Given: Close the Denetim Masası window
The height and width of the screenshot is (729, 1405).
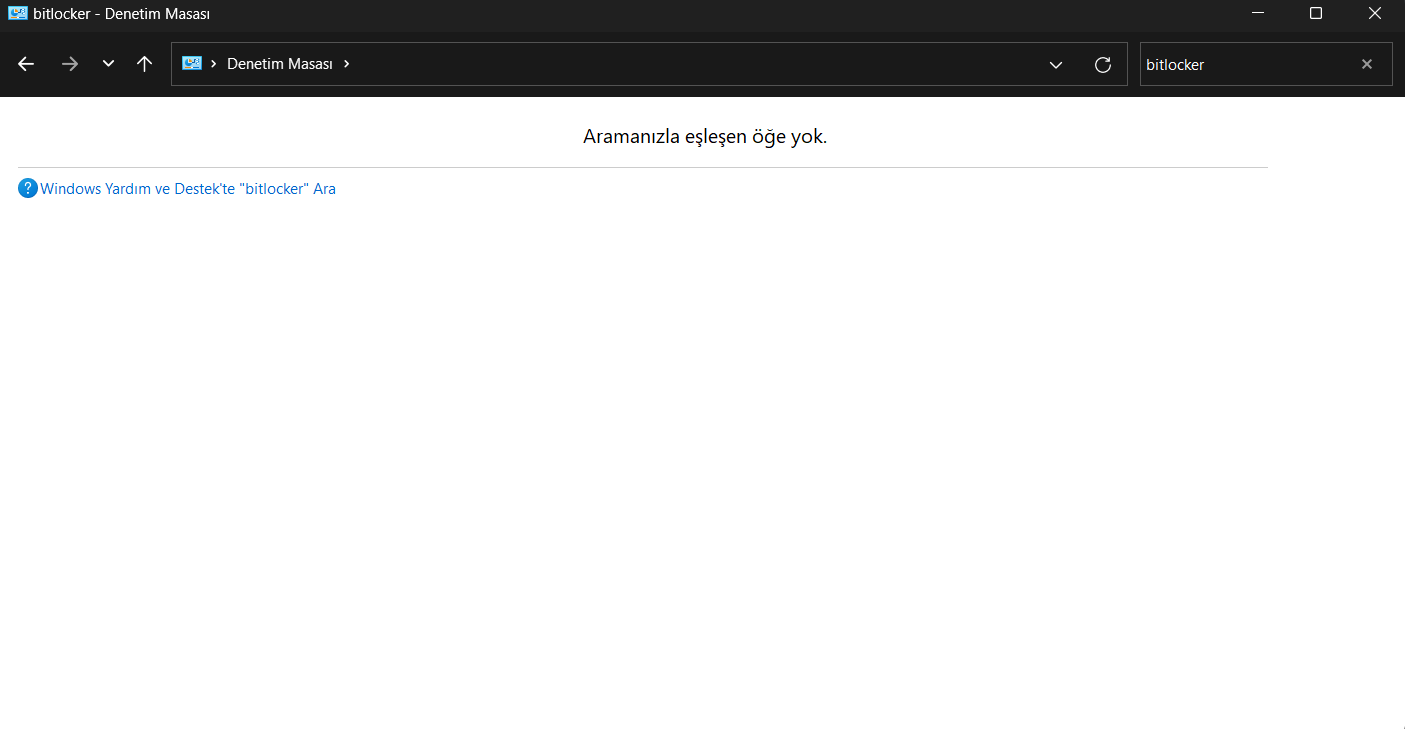Looking at the screenshot, I should pyautogui.click(x=1375, y=13).
